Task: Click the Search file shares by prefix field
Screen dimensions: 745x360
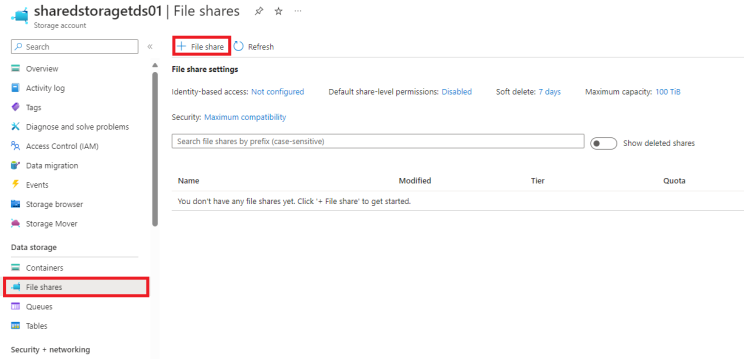Action: pos(378,142)
